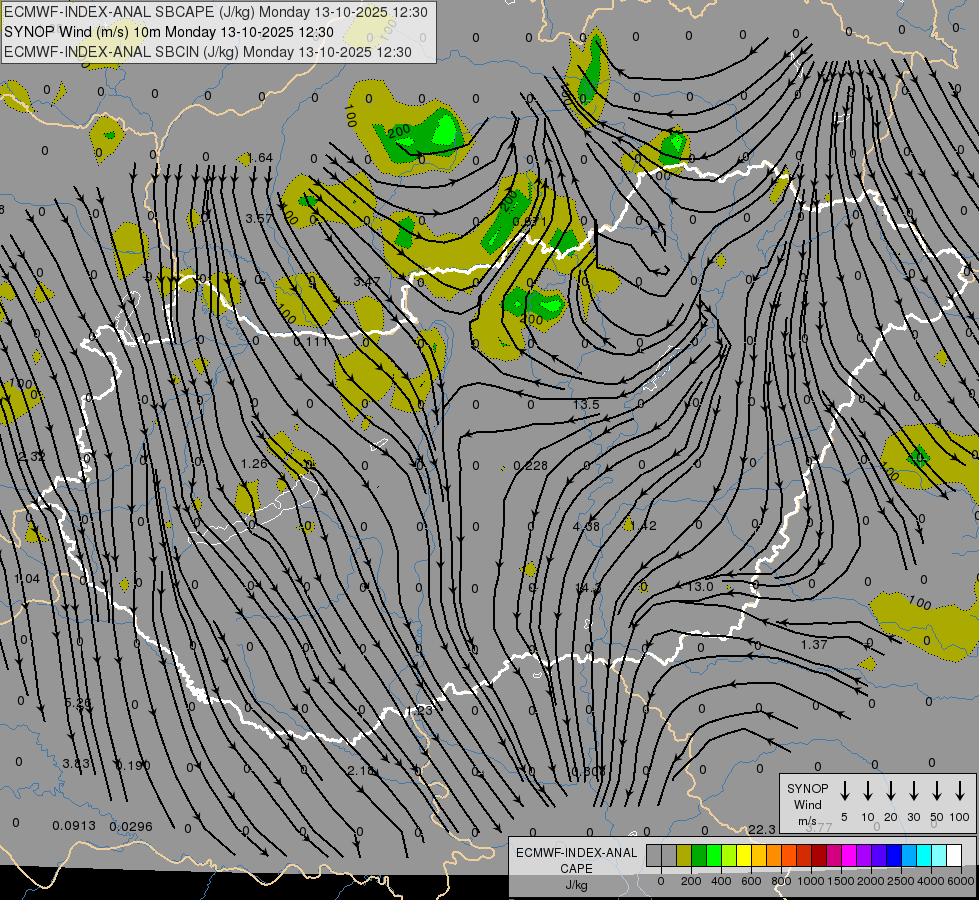
Task: Click the 22.3 value near the wind legend
Action: click(762, 829)
